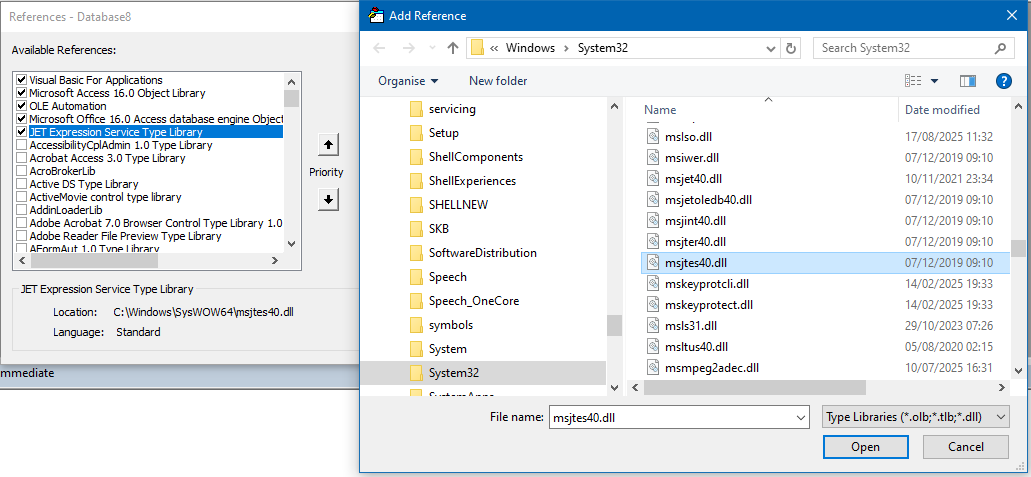Open the Organise menu dropdown
This screenshot has width=1031, height=477.
pos(408,81)
